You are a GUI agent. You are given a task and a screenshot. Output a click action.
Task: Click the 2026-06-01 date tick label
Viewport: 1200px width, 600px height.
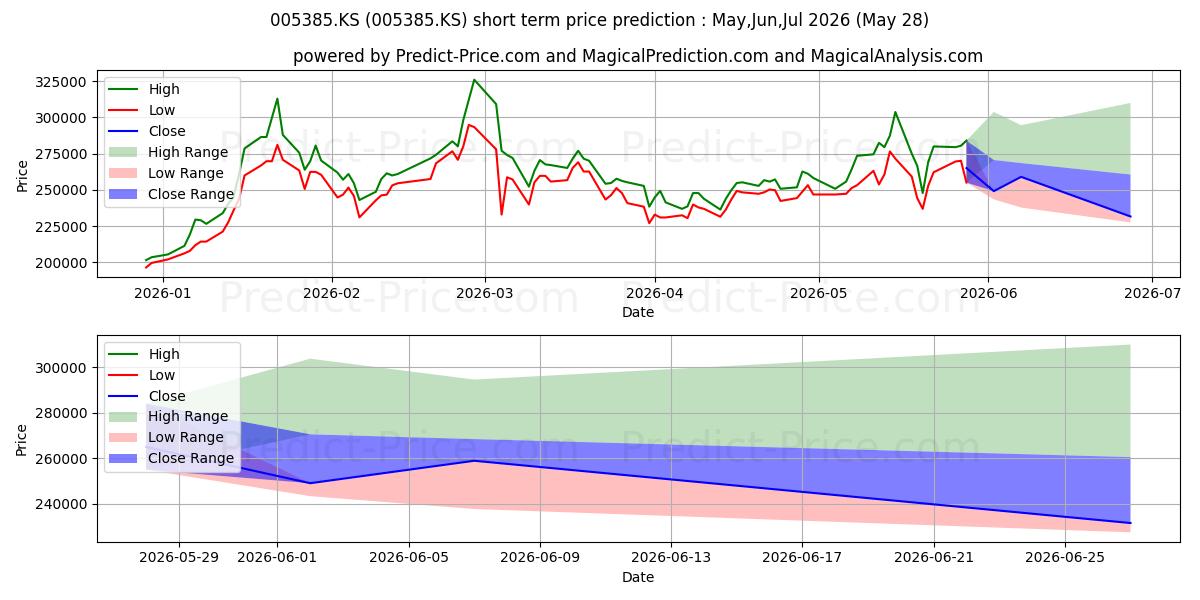pyautogui.click(x=278, y=559)
